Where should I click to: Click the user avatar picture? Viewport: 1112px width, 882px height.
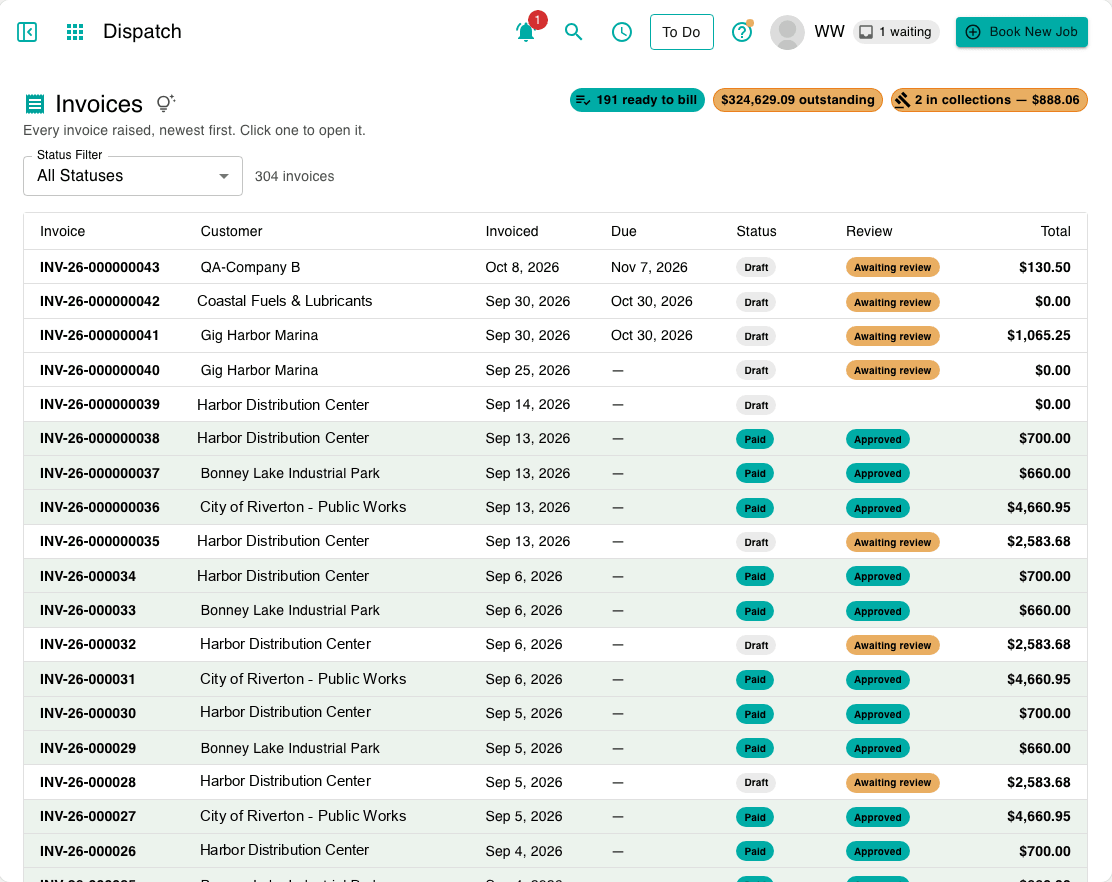(x=787, y=32)
